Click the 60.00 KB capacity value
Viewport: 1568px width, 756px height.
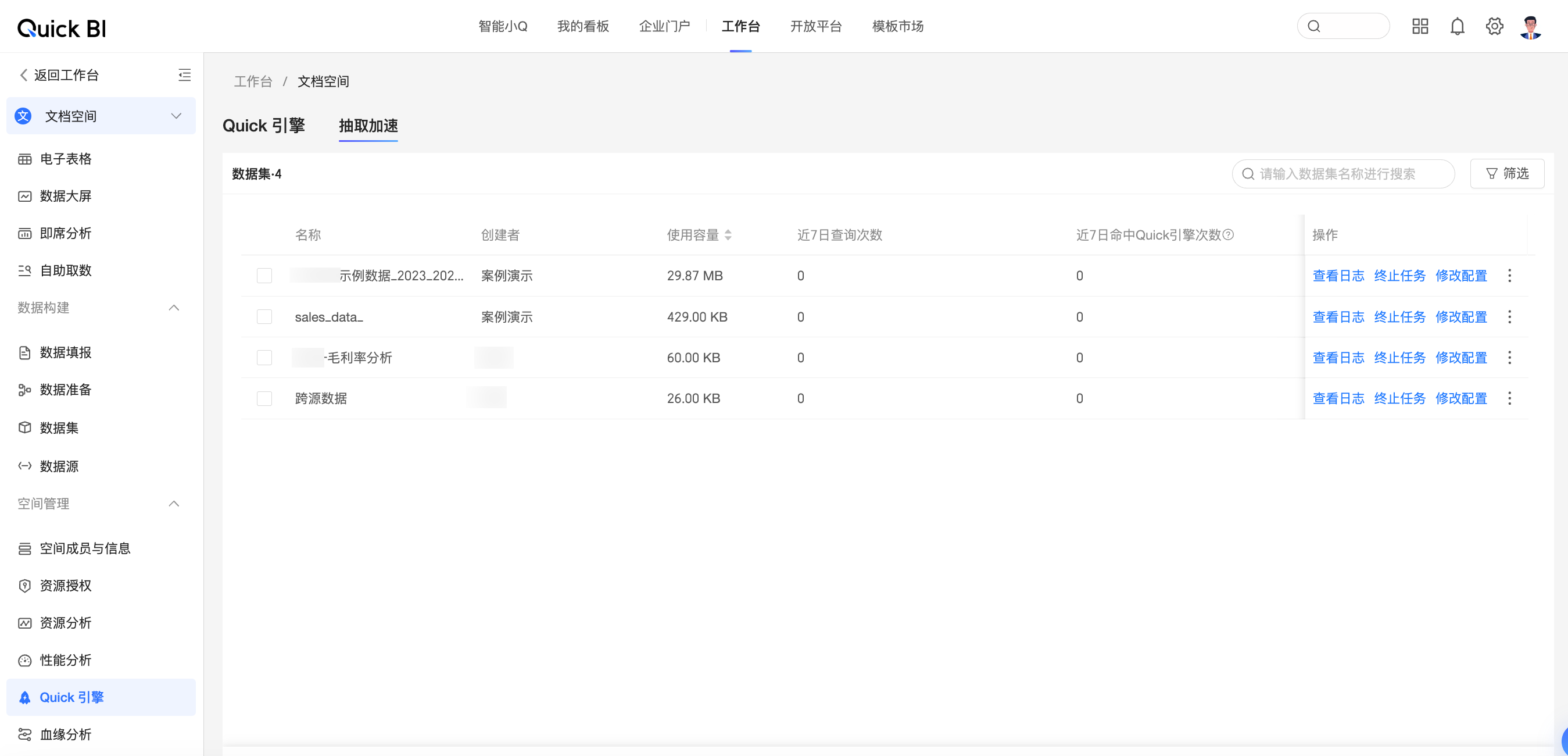[x=694, y=358]
